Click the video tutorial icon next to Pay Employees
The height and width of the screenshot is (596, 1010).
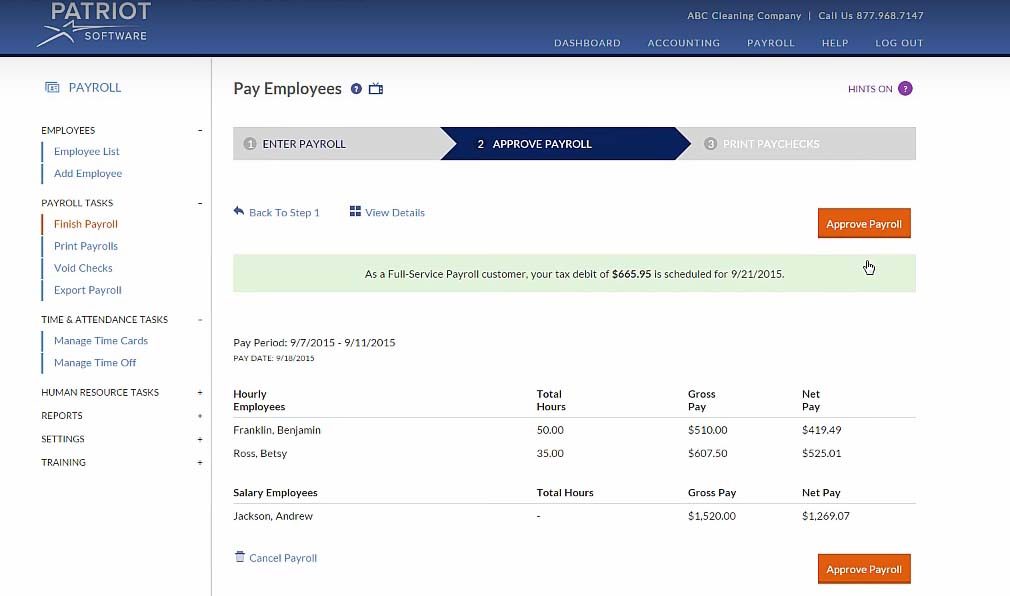pos(376,88)
